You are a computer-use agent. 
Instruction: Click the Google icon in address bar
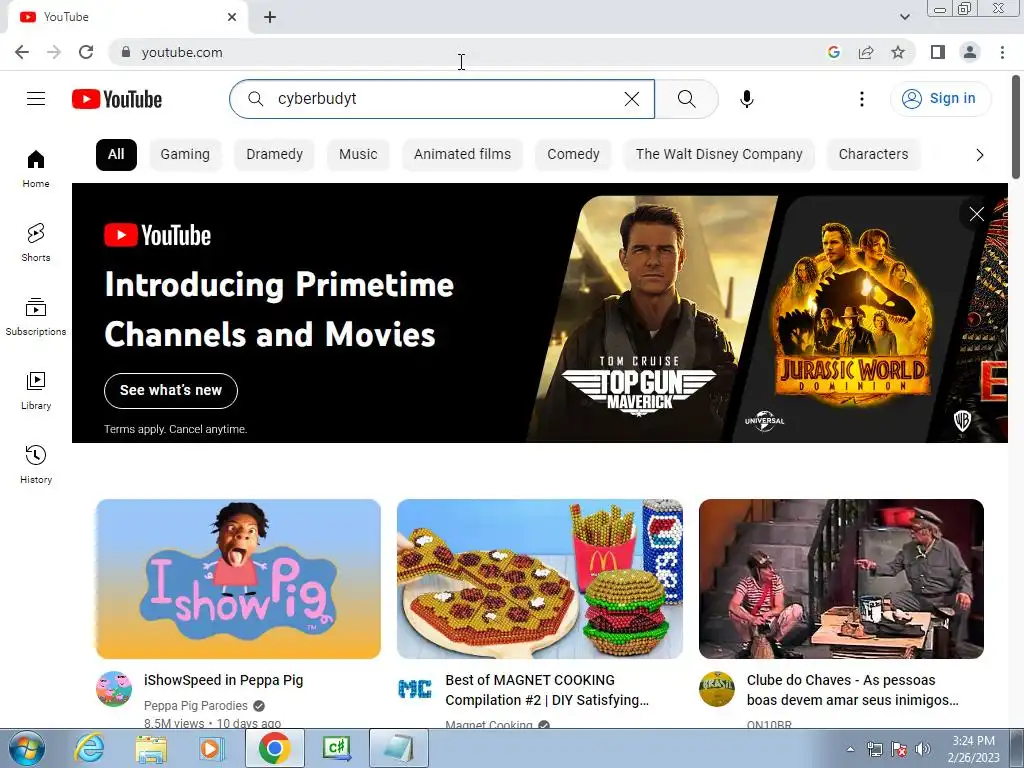click(834, 52)
